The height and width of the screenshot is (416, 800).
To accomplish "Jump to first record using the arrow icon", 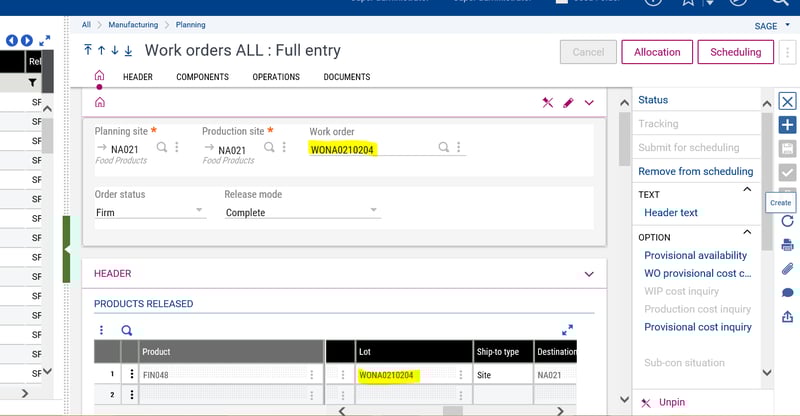I will click(x=88, y=50).
